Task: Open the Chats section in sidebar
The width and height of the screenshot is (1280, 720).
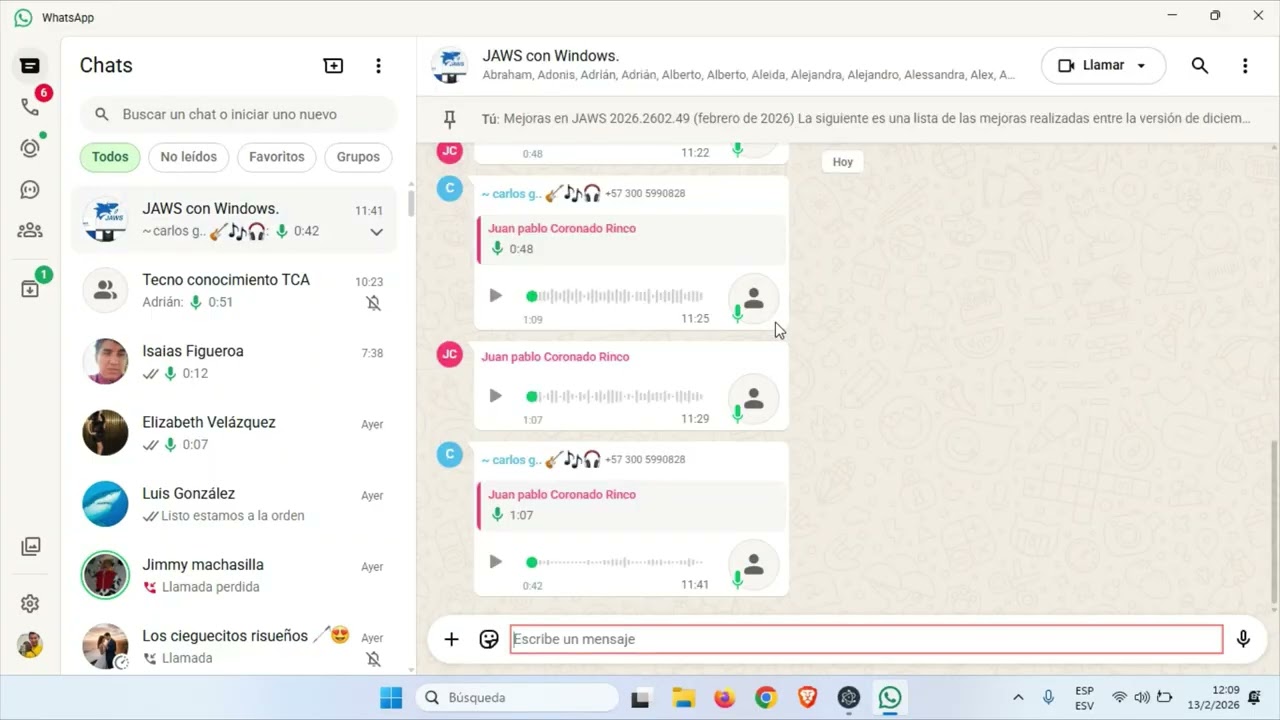Action: [x=30, y=66]
